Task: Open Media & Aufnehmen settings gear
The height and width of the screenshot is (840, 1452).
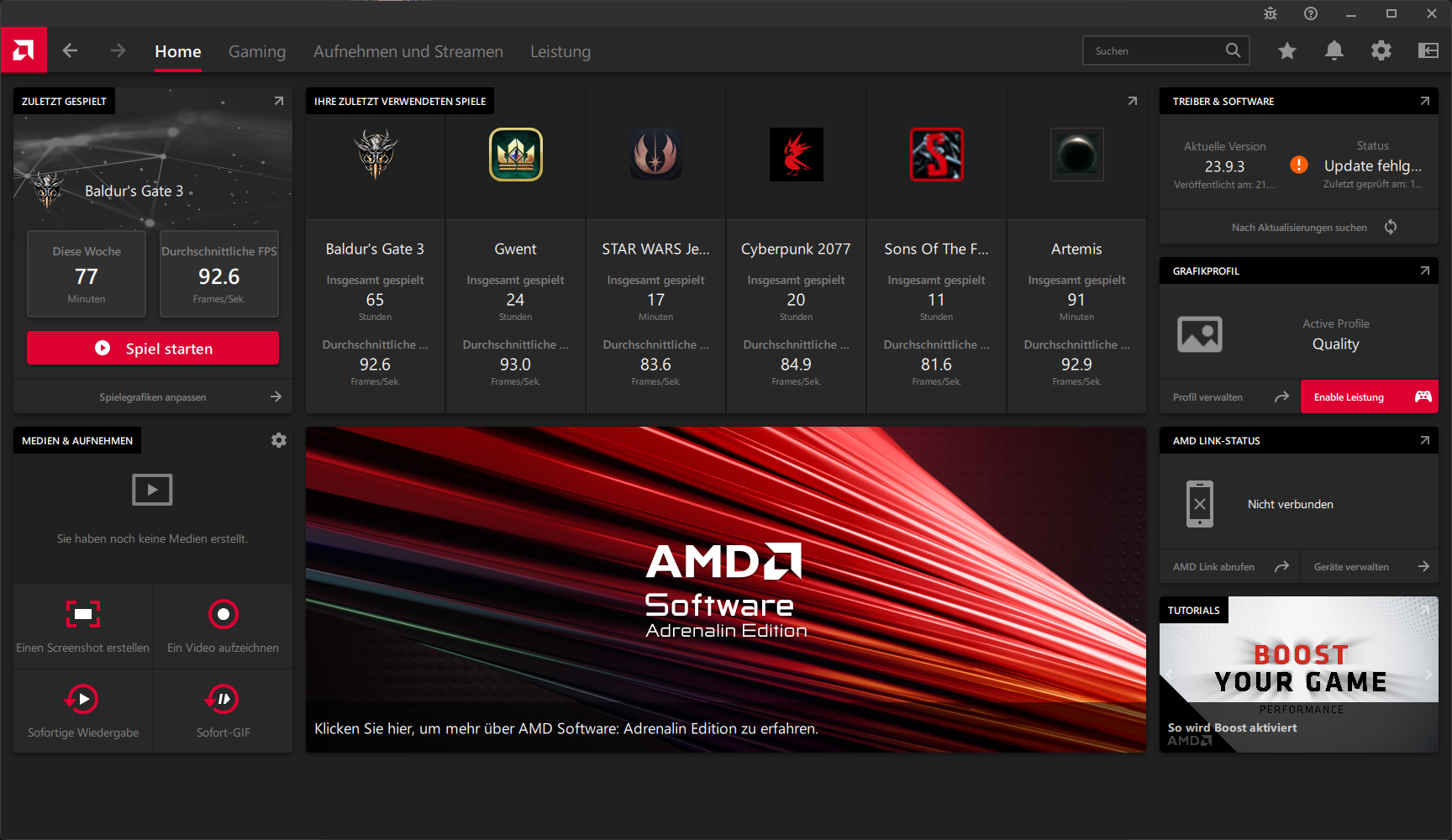Action: click(x=279, y=440)
